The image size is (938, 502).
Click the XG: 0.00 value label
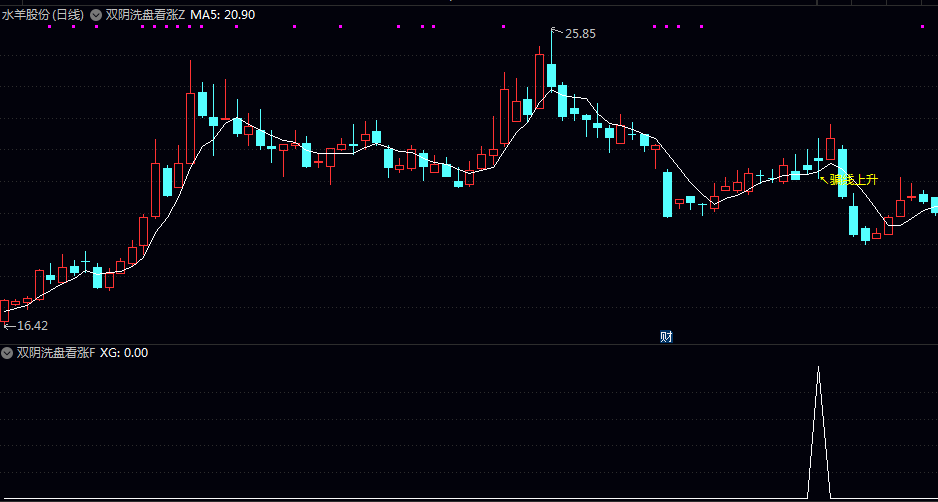[124, 353]
